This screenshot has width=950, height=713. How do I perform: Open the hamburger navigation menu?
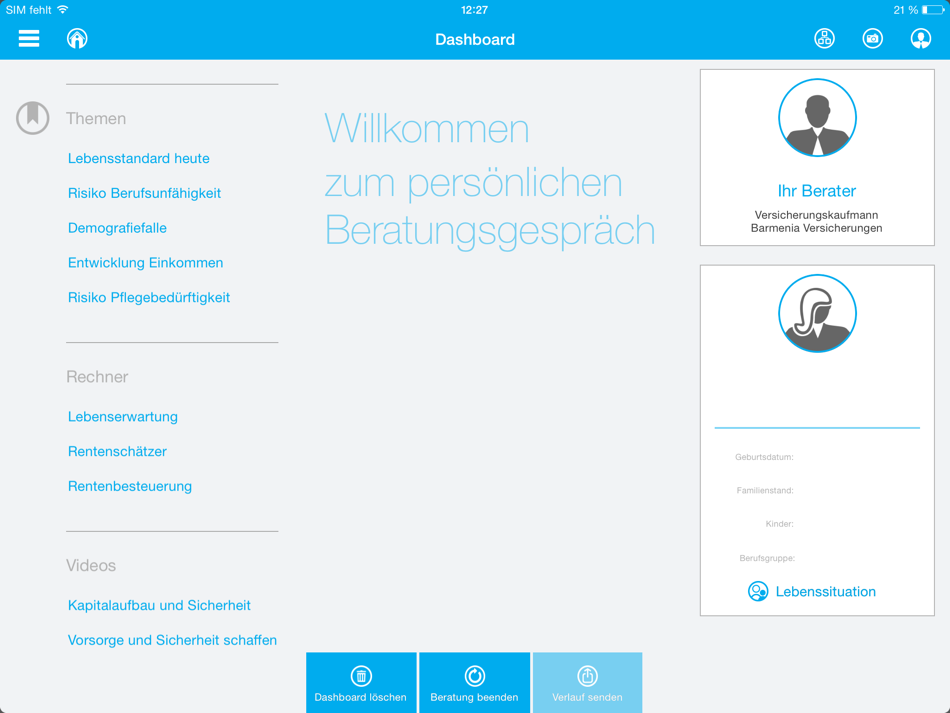28,38
